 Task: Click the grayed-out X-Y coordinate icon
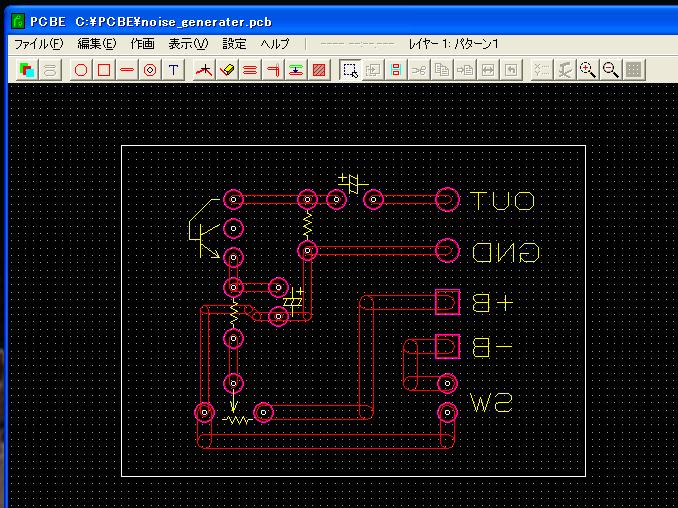(541, 70)
